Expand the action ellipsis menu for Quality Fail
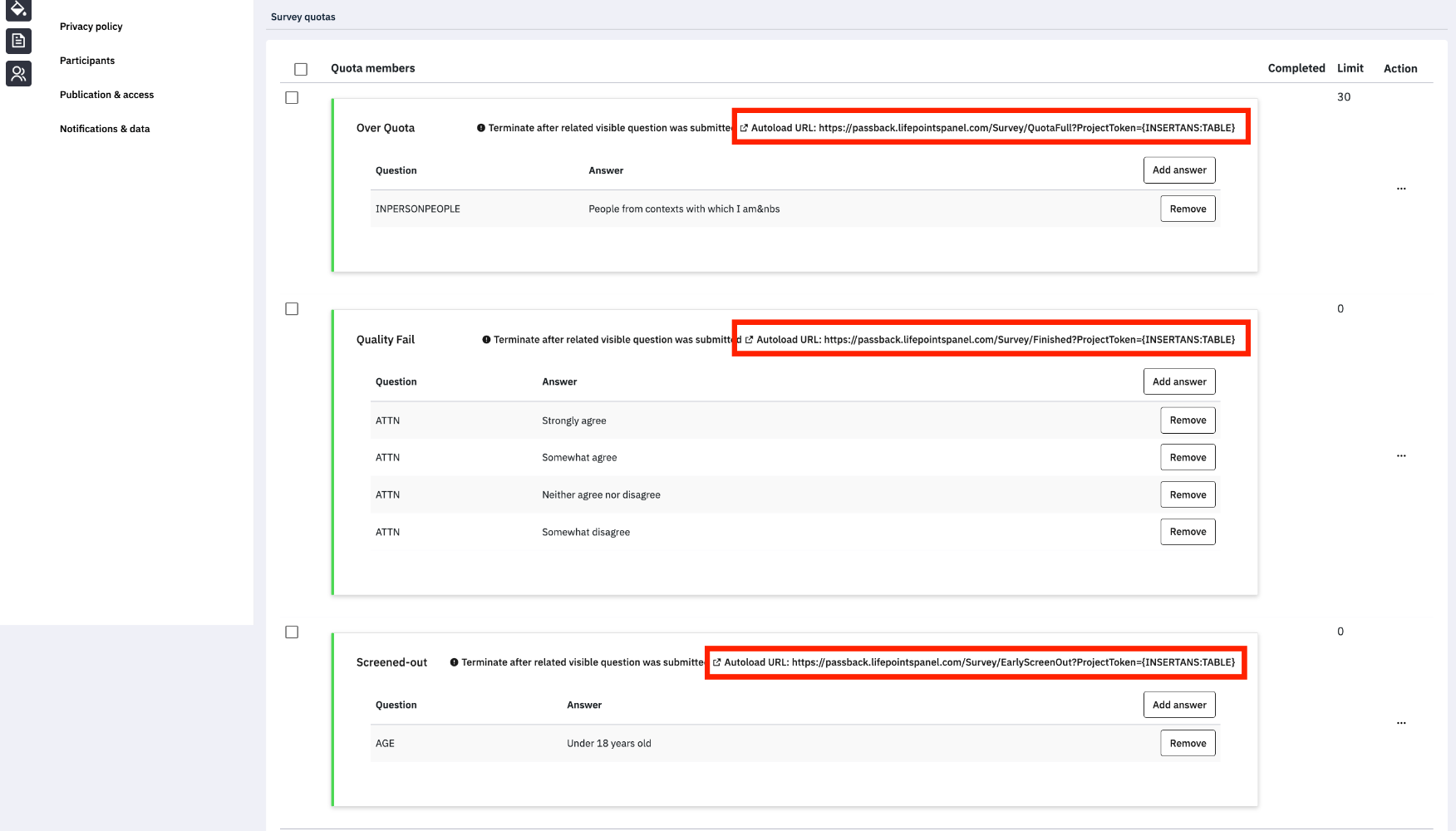 (x=1401, y=456)
